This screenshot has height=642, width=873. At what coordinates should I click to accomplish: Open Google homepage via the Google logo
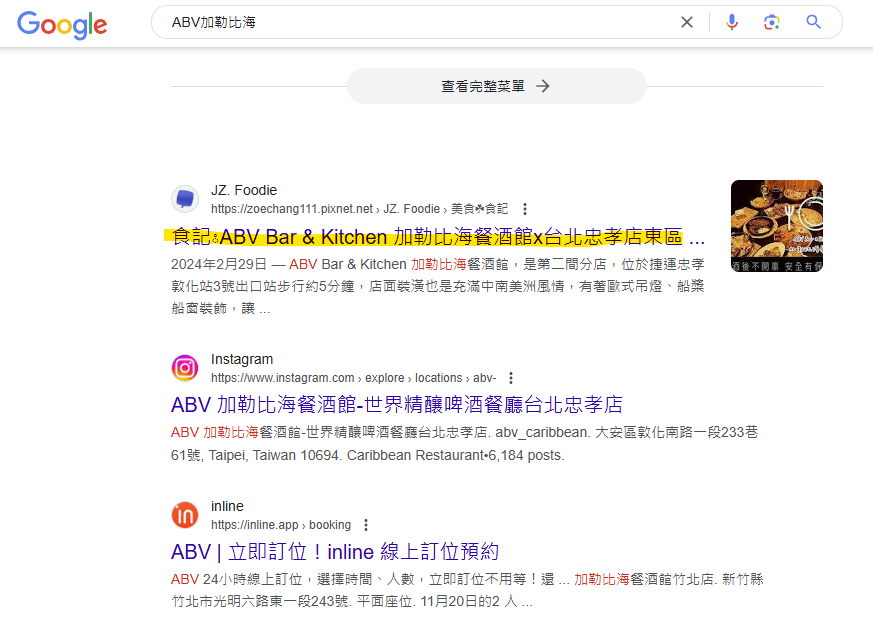(x=62, y=26)
